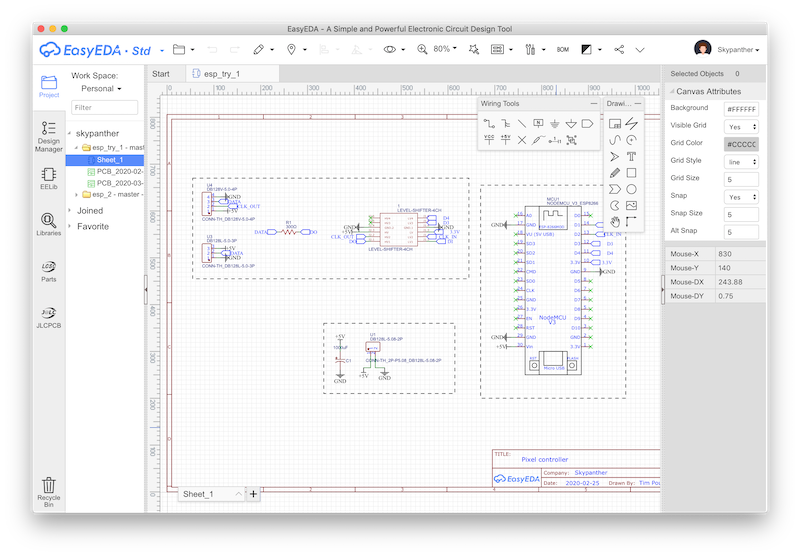Select the Image insert tool
800x556 pixels.
pyautogui.click(x=631, y=206)
